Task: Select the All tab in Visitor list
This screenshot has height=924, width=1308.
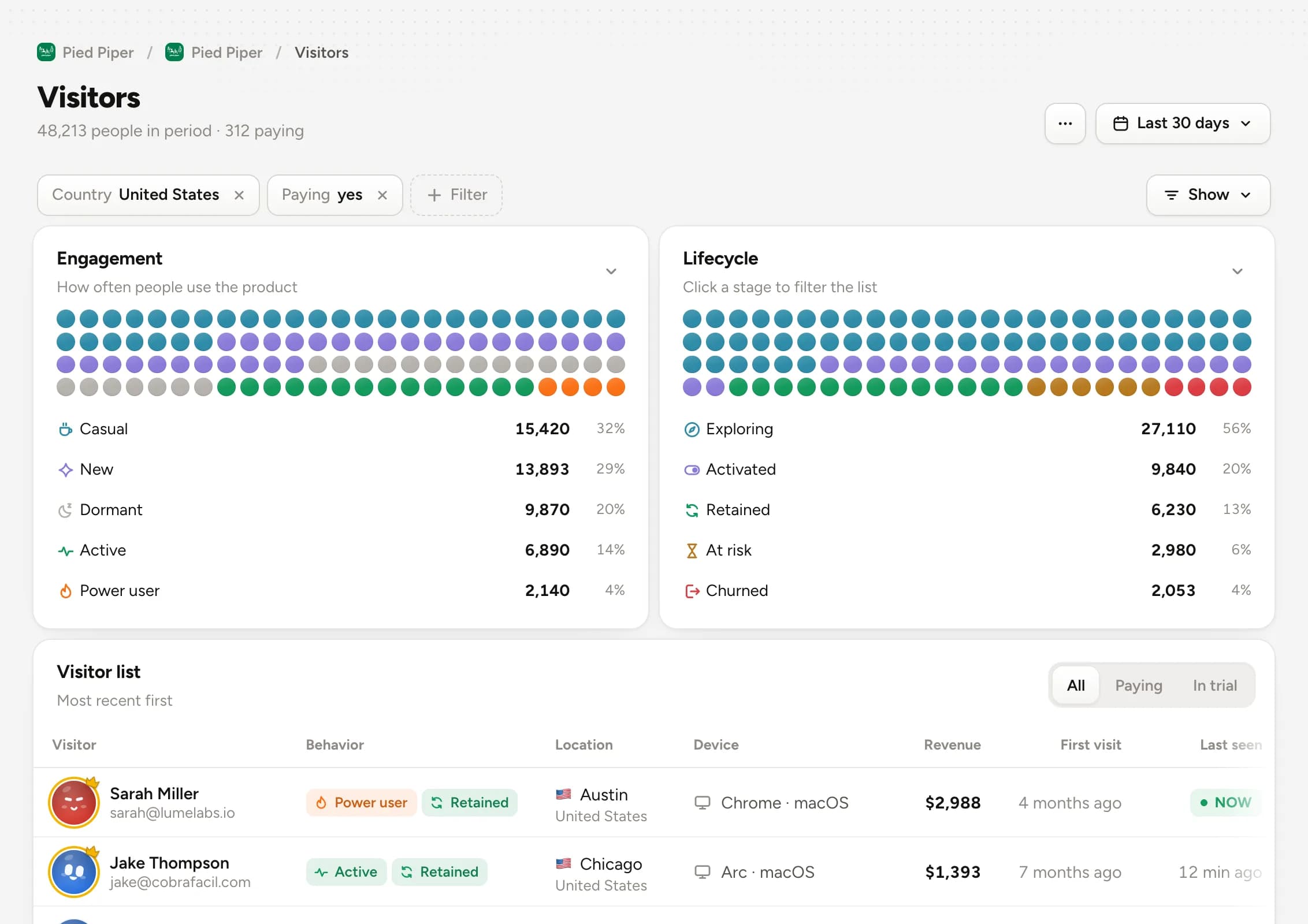Action: point(1076,685)
